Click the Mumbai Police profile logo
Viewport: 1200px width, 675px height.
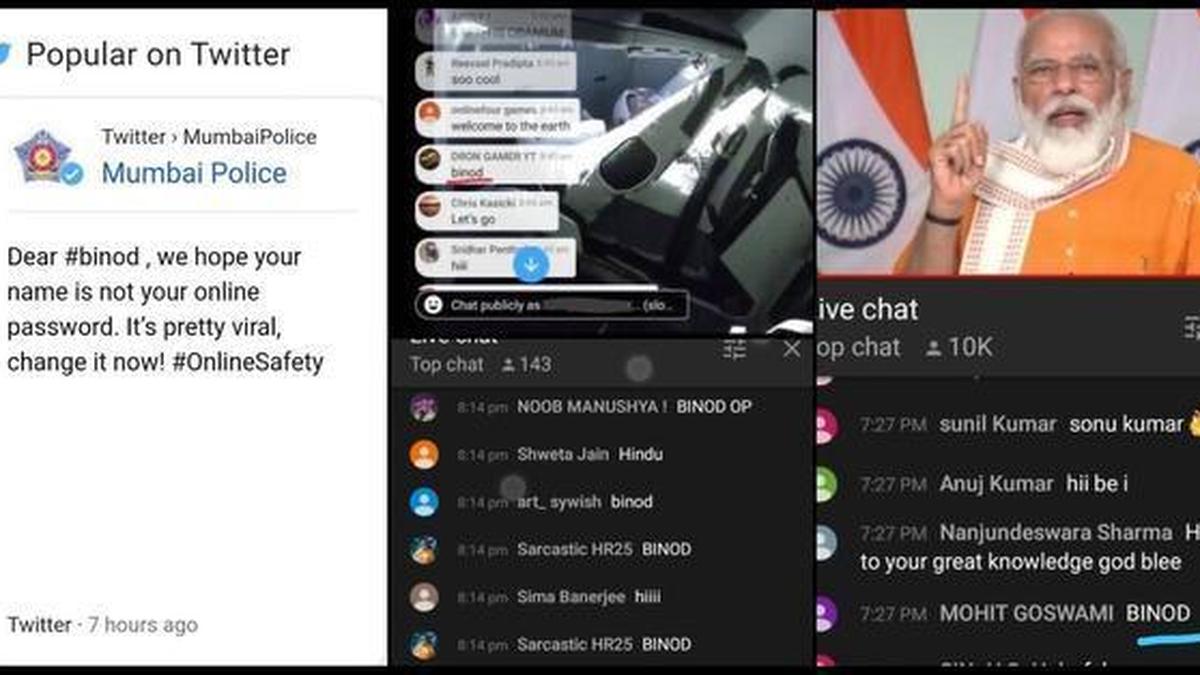pos(42,156)
